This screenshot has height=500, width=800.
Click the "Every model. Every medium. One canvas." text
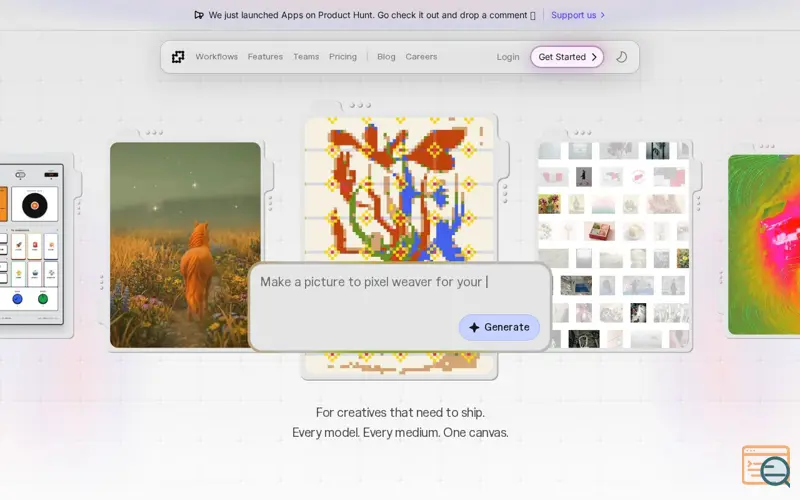[x=400, y=433]
